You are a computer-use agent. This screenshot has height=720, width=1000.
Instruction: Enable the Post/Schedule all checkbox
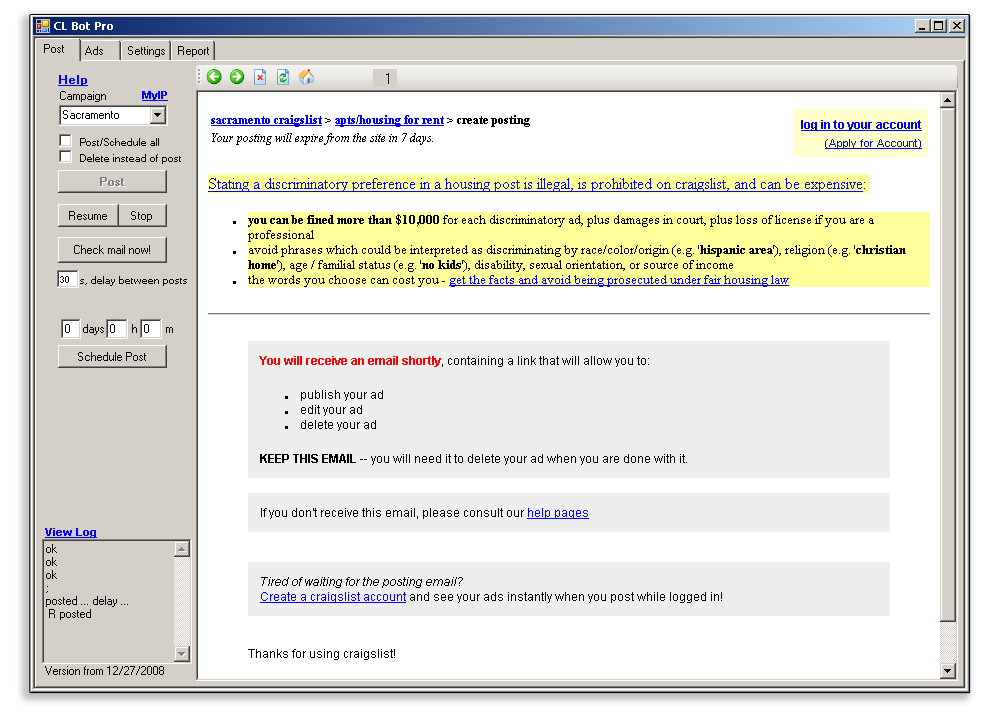pyautogui.click(x=65, y=140)
